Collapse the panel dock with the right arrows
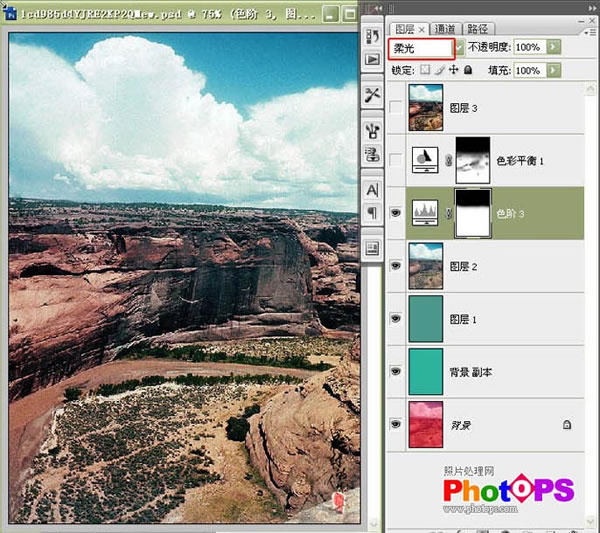Viewport: 600px width, 533px height. 593,8
